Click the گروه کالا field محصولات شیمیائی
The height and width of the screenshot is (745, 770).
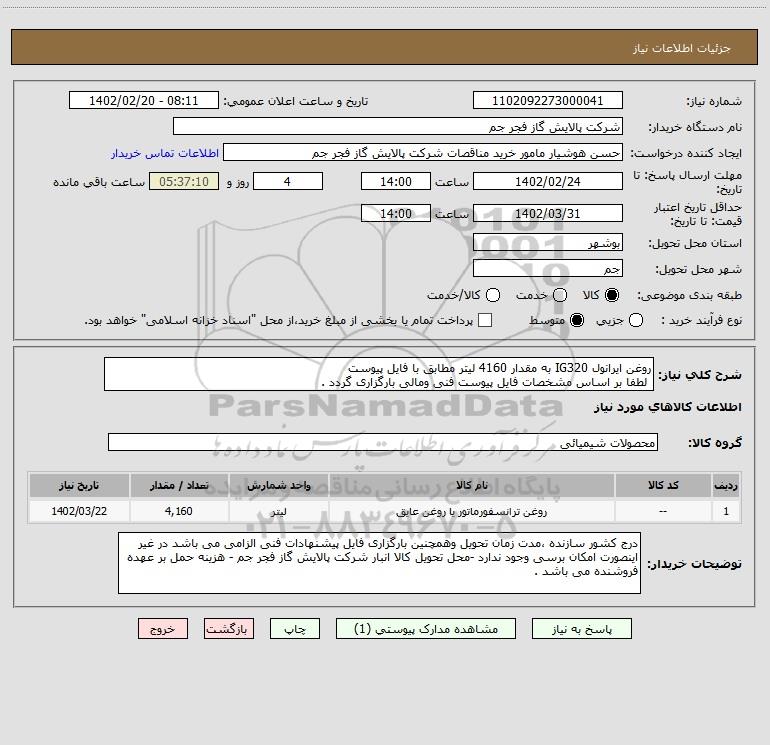pos(383,442)
